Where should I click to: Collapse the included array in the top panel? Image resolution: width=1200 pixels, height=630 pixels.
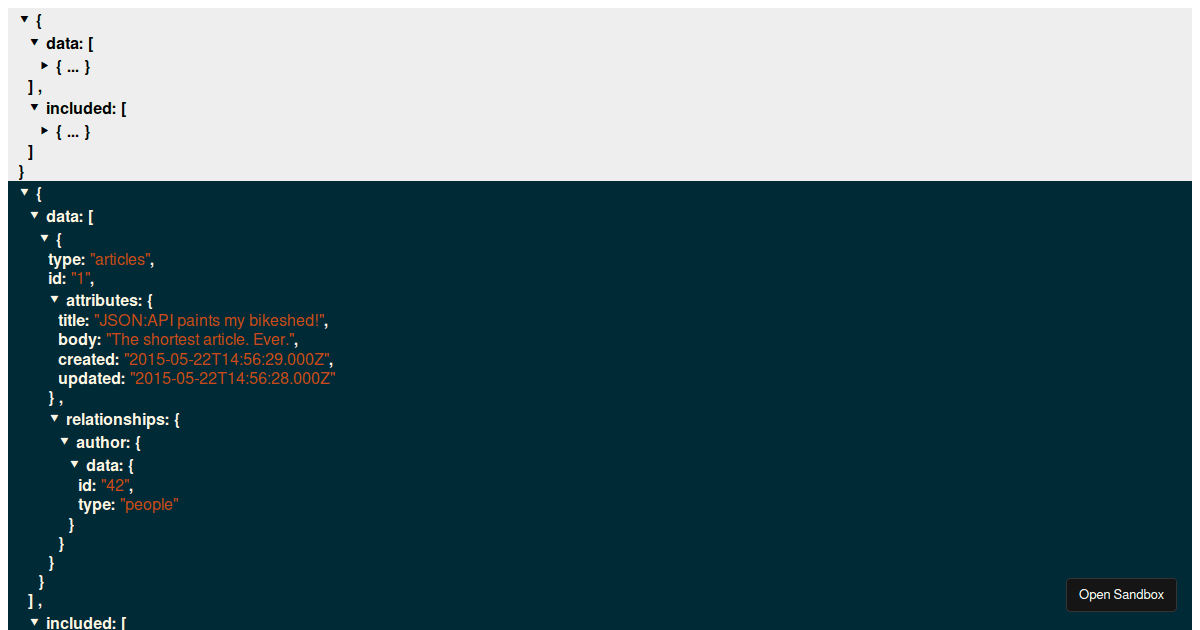tap(34, 108)
